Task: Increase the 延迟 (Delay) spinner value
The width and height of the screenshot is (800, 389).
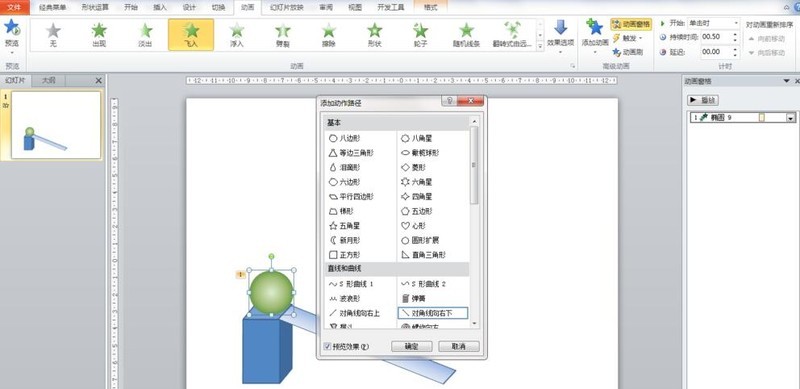Action: 735,49
